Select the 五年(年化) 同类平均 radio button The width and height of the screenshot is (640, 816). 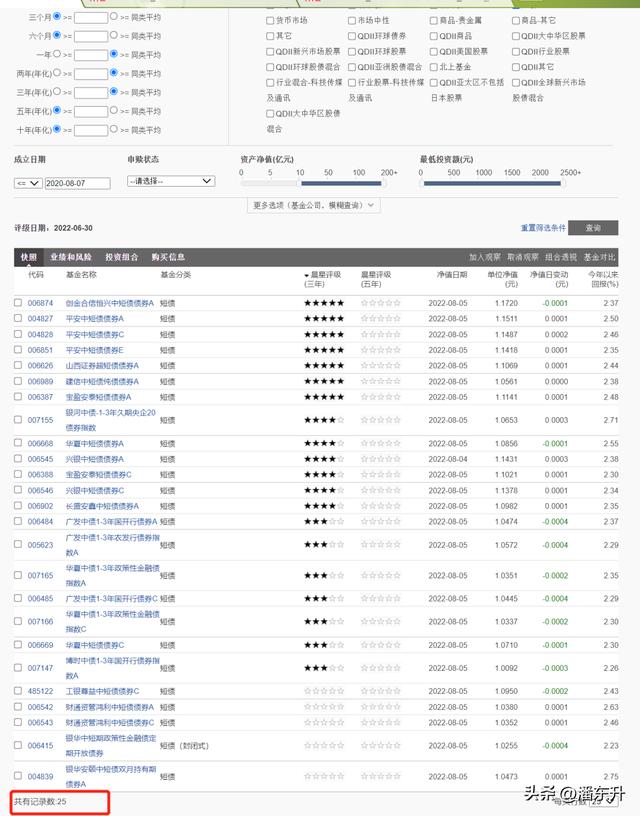click(113, 110)
